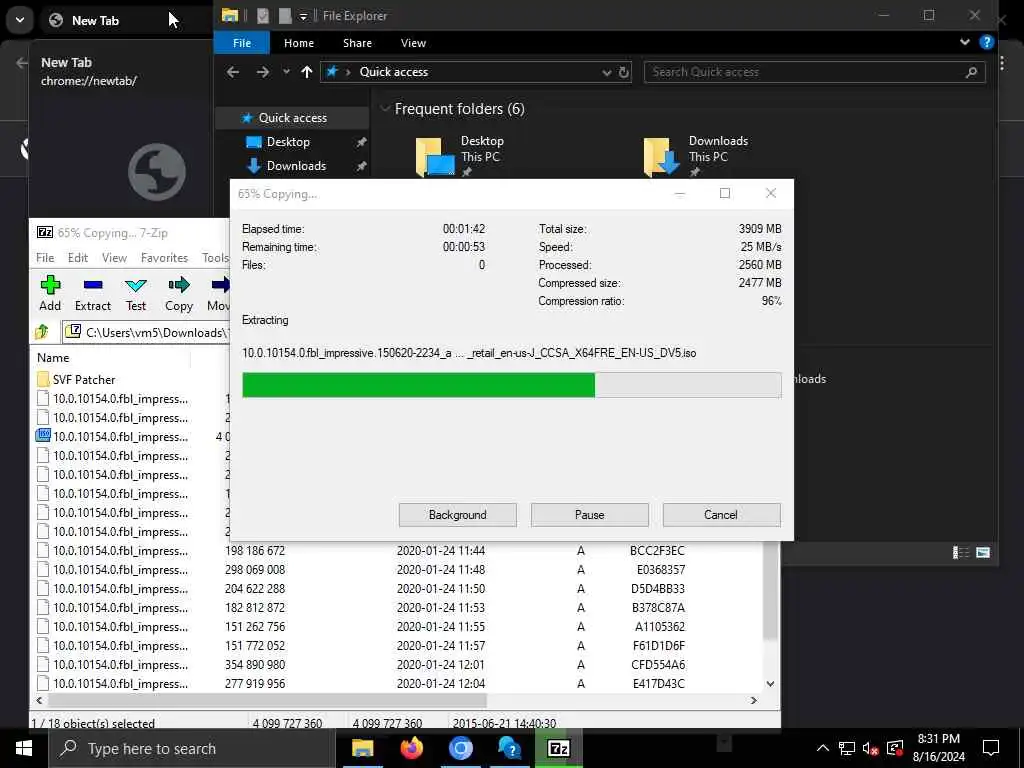Click the network tray icon
The width and height of the screenshot is (1024, 768).
(x=846, y=748)
